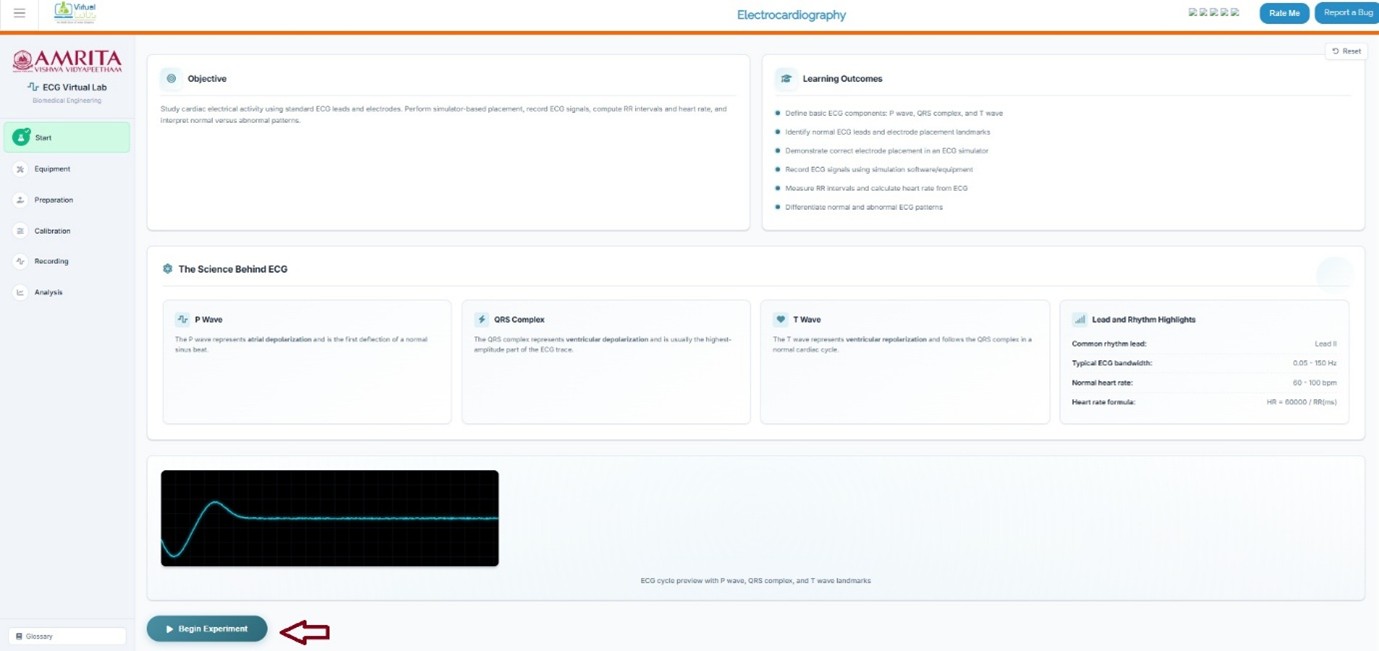Click the P Wave pulse icon
The width and height of the screenshot is (1379, 651).
[x=182, y=320]
